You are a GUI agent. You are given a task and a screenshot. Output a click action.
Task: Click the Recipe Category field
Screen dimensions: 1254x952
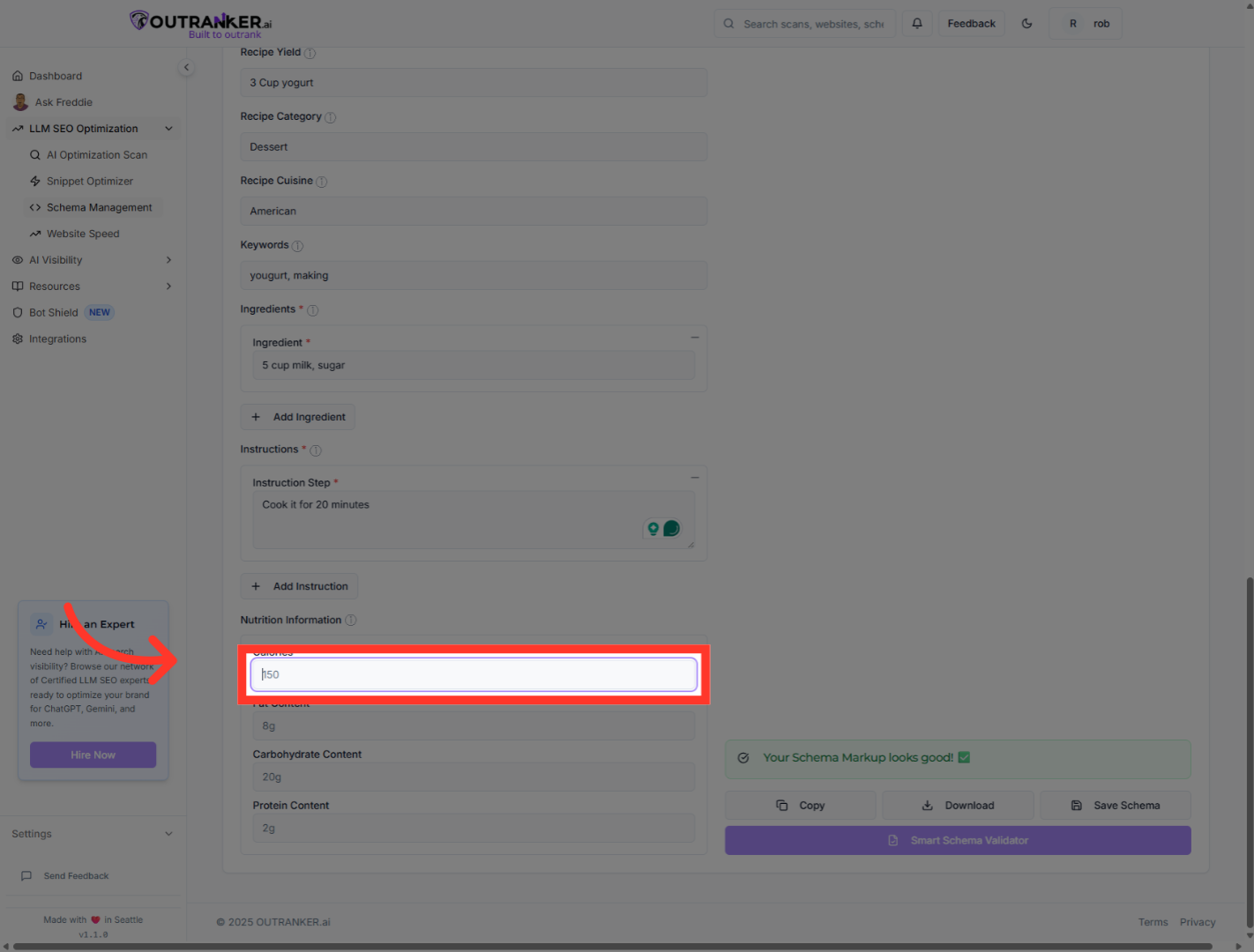point(474,147)
